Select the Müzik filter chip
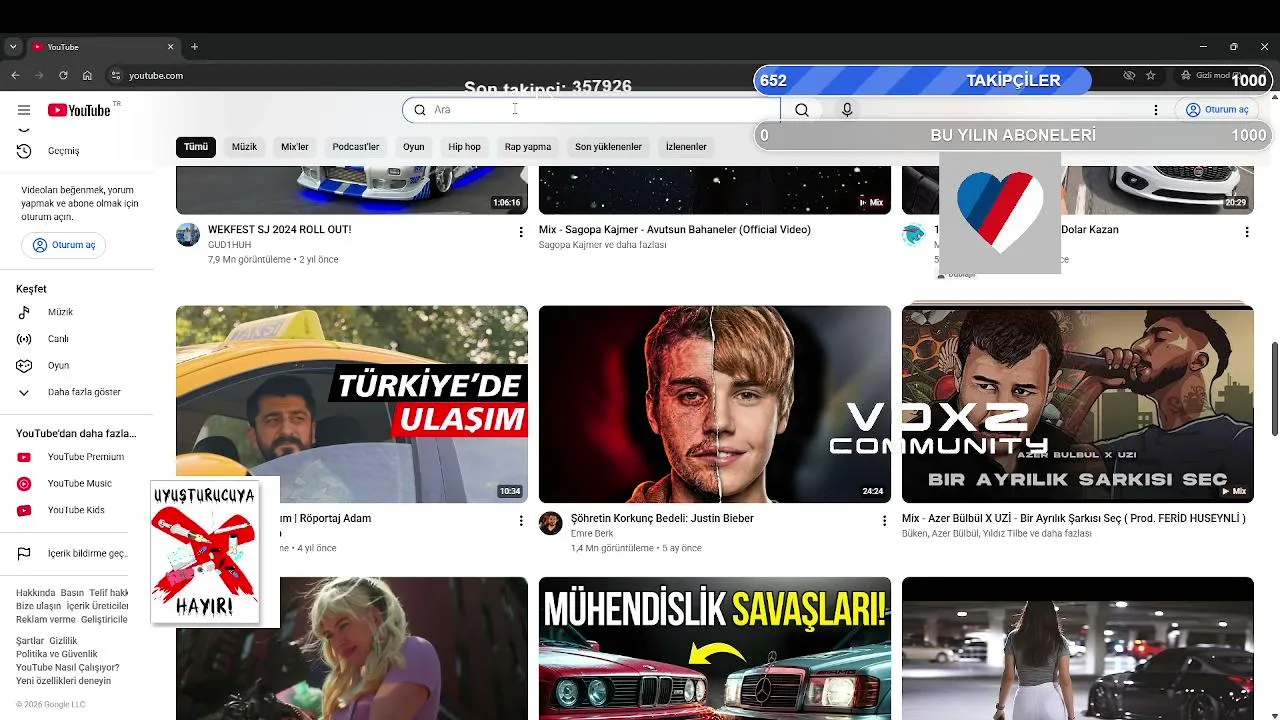1280x720 pixels. point(244,147)
